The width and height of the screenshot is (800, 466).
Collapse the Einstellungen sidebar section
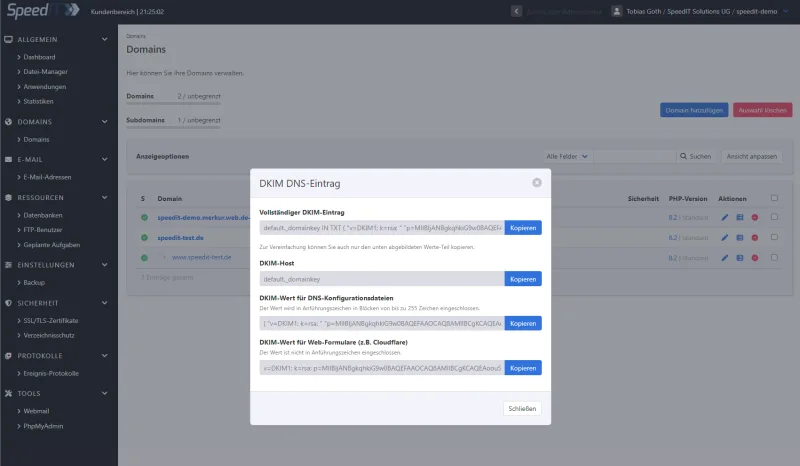coord(105,265)
